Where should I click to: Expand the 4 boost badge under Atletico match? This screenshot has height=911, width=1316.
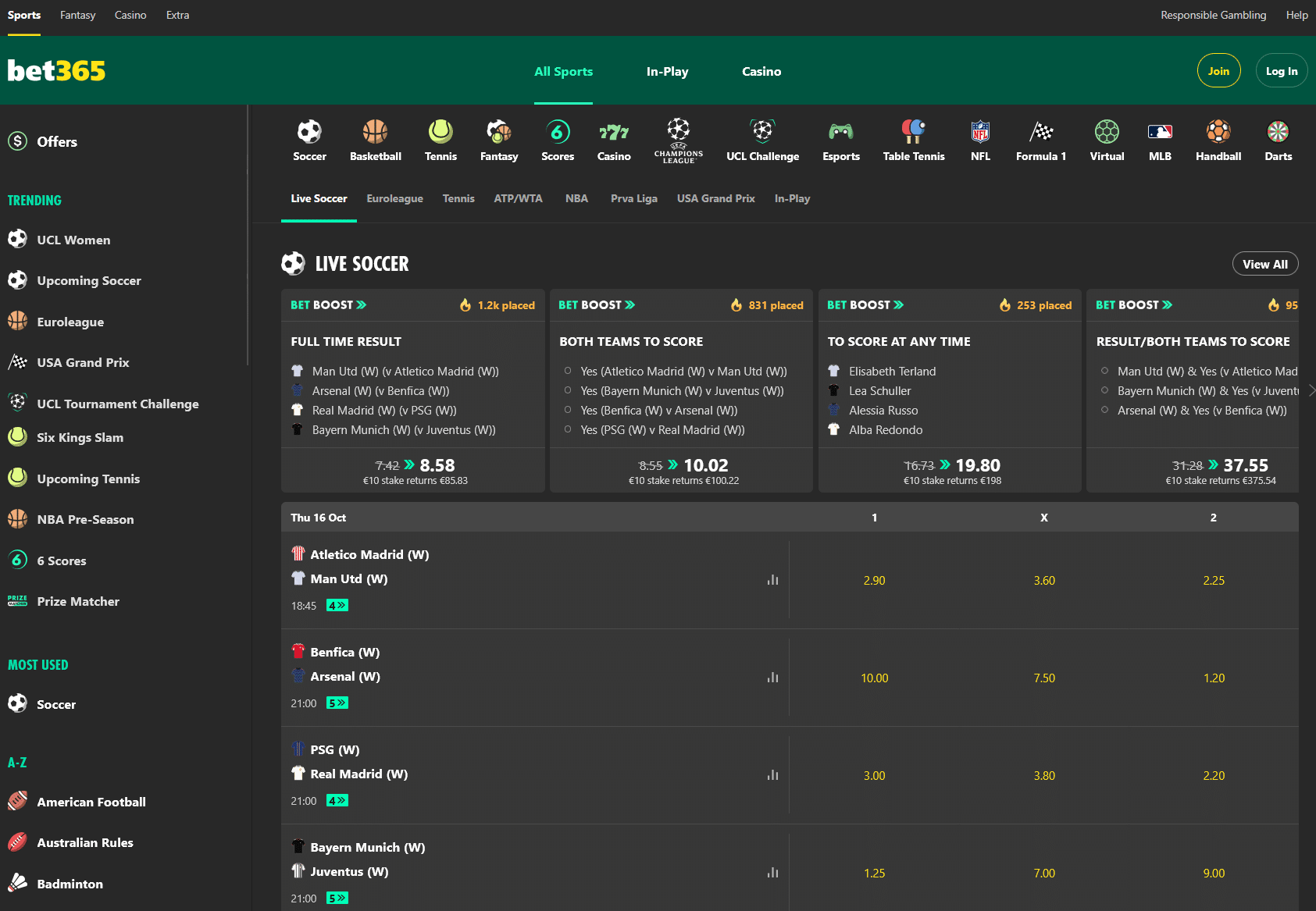(x=337, y=606)
